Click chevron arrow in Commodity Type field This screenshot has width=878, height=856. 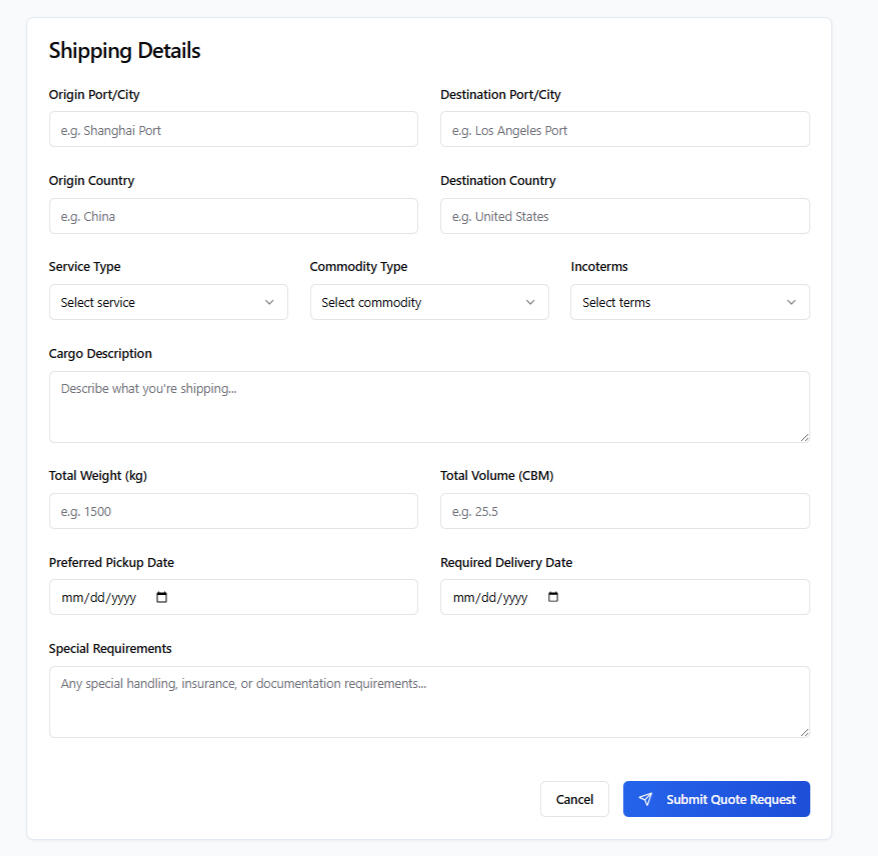pyautogui.click(x=530, y=302)
